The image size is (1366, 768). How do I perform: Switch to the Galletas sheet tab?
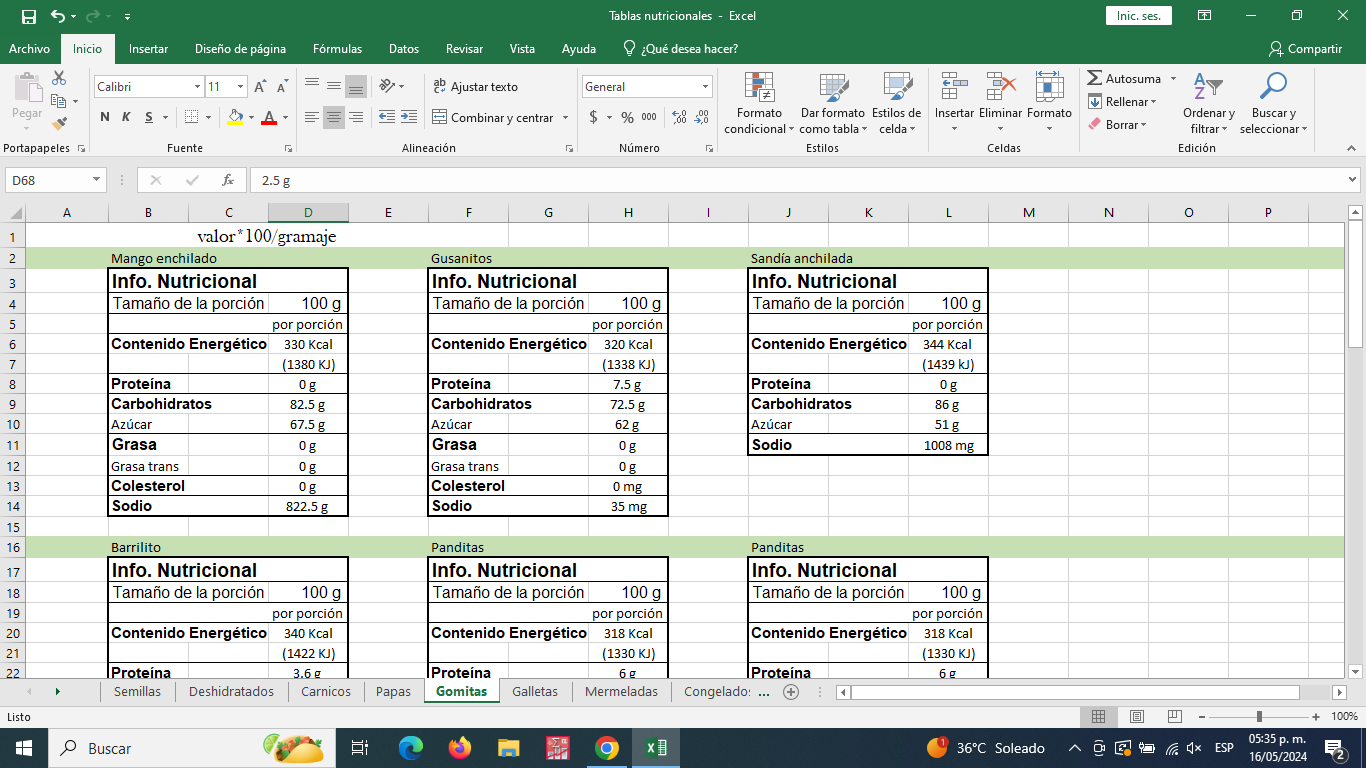[535, 691]
